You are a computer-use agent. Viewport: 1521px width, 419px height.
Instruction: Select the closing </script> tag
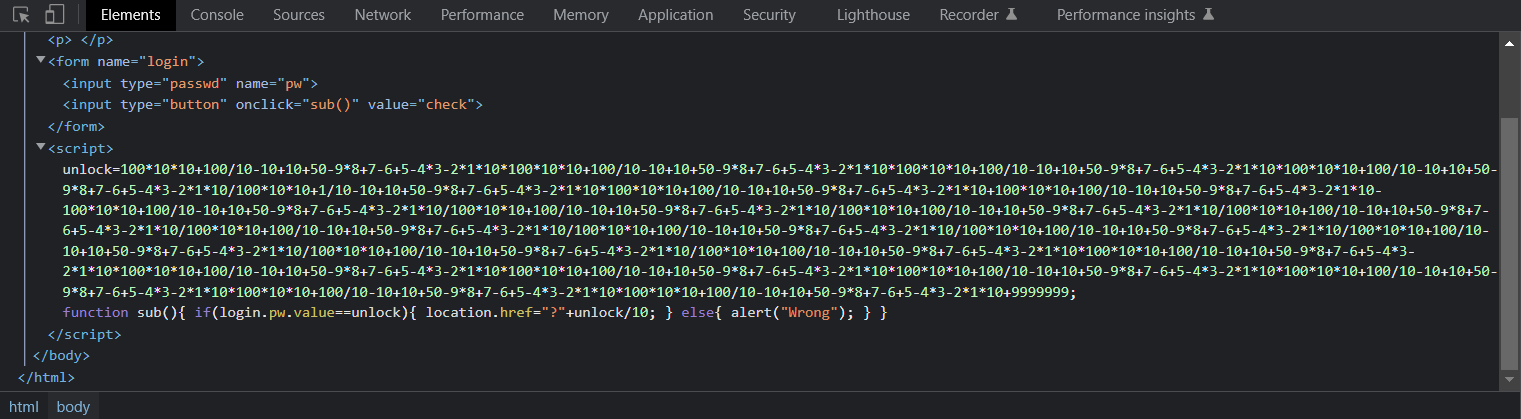coord(84,335)
